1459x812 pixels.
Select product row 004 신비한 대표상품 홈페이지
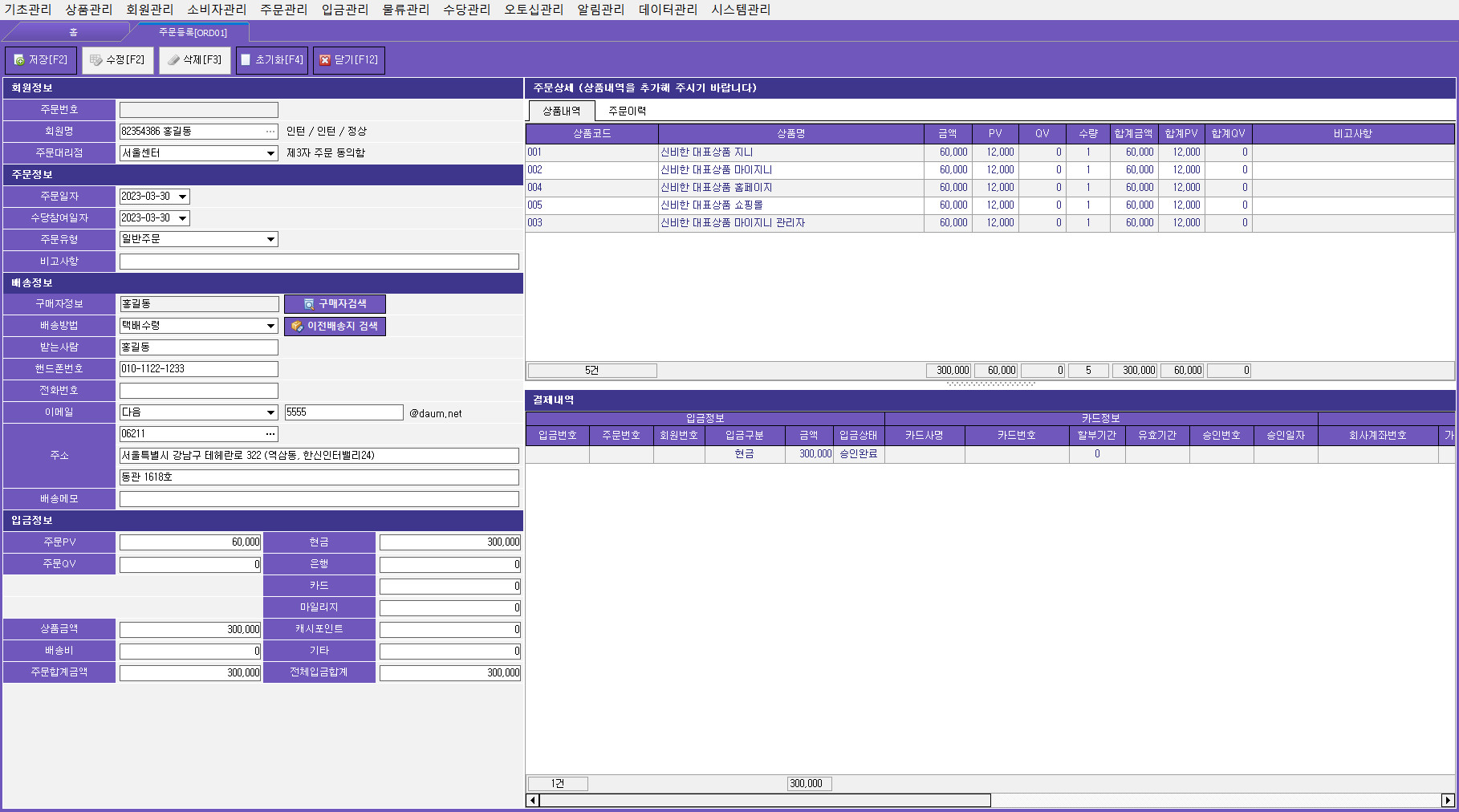point(990,188)
